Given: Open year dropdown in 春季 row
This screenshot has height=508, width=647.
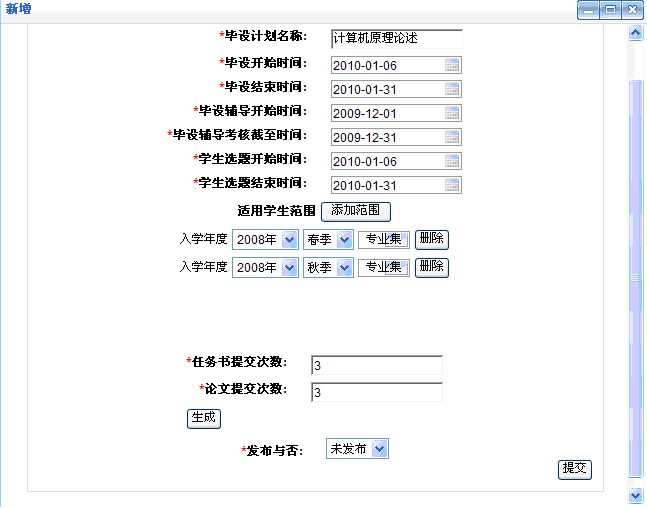Looking at the screenshot, I should [x=265, y=239].
